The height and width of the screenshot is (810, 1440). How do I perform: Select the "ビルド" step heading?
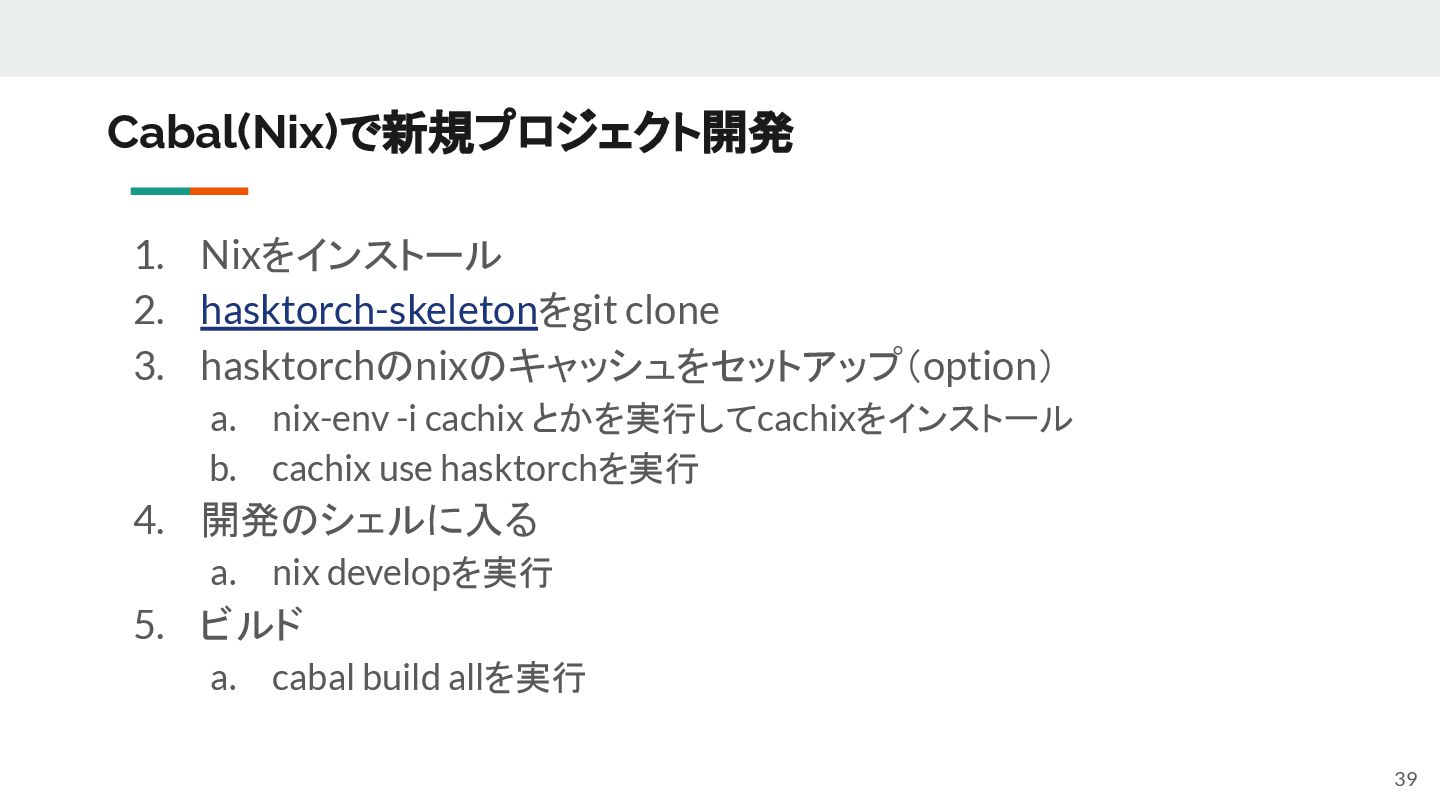251,626
